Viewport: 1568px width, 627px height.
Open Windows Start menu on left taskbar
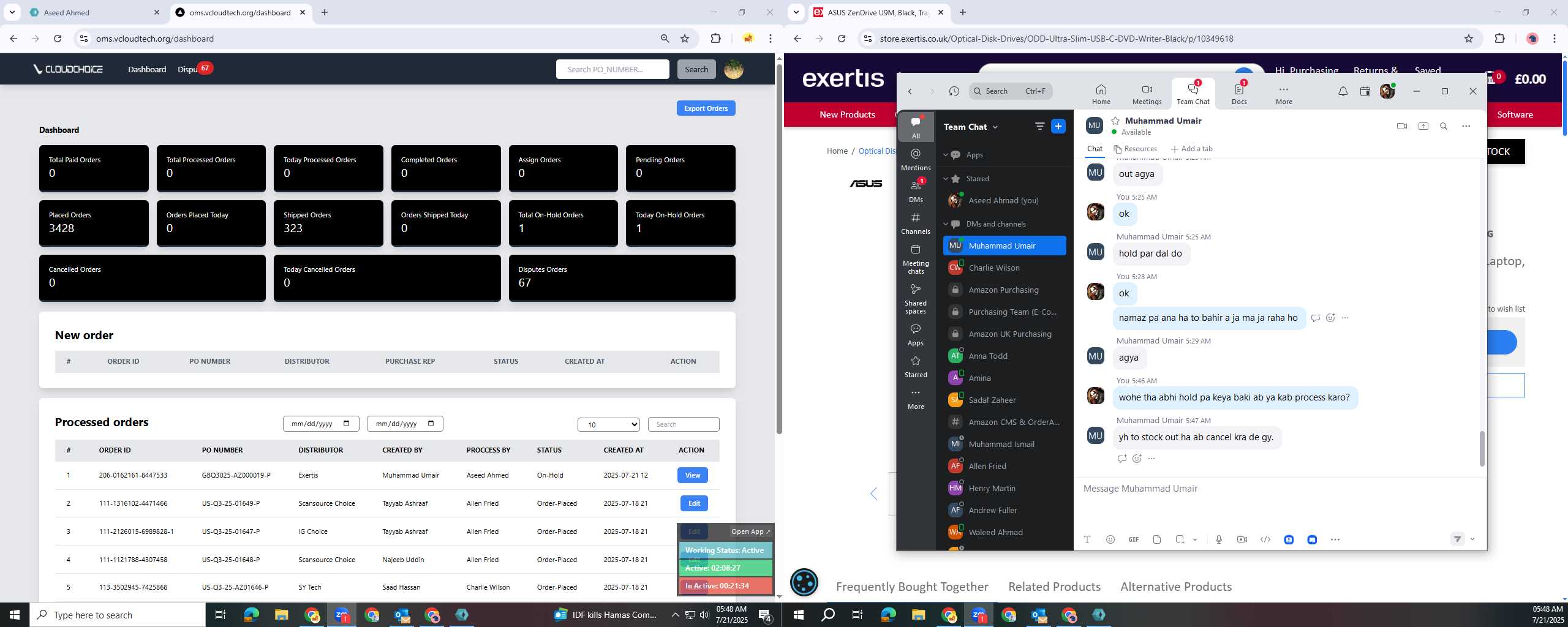[x=15, y=615]
